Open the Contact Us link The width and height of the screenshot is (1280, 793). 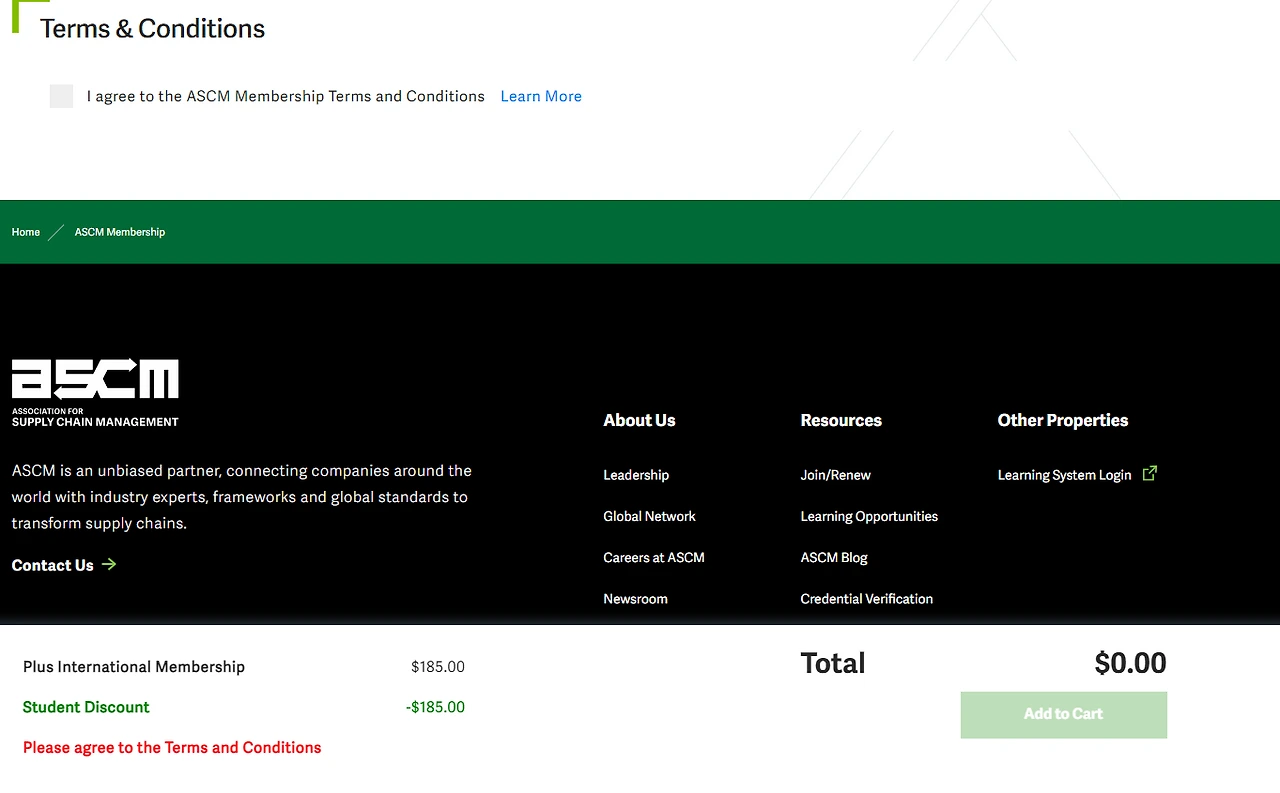click(x=53, y=565)
